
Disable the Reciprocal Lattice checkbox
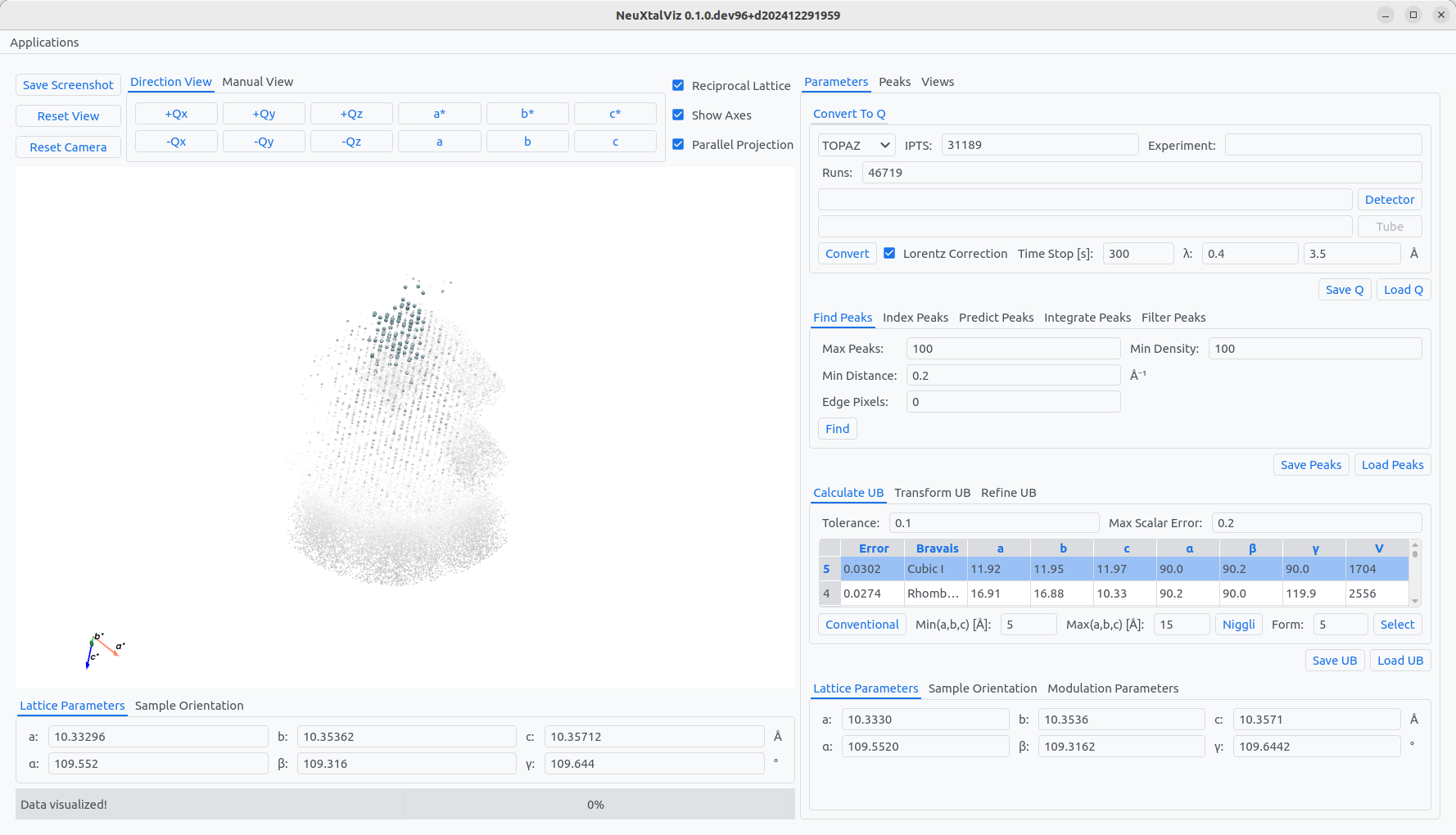point(678,85)
